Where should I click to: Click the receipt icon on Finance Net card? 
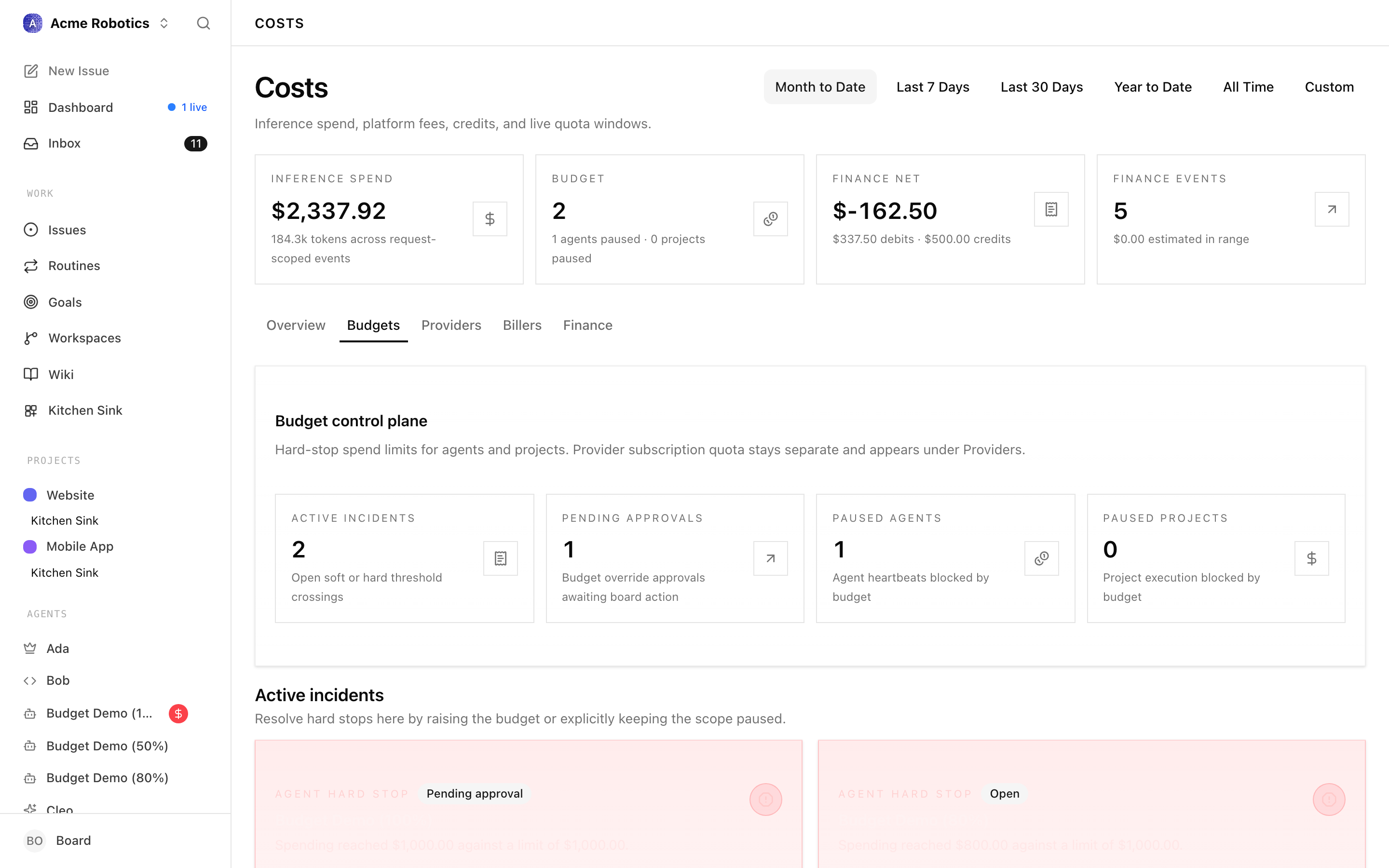tap(1051, 210)
